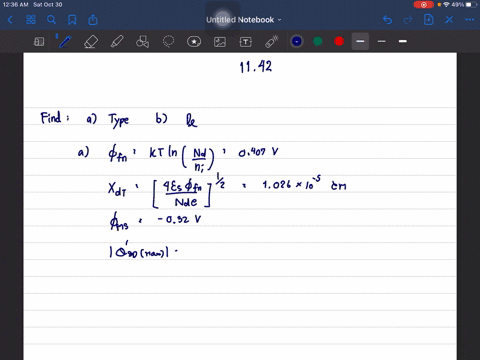This screenshot has width=480, height=360.
Task: Tap the battery status indicator
Action: (x=472, y=5)
